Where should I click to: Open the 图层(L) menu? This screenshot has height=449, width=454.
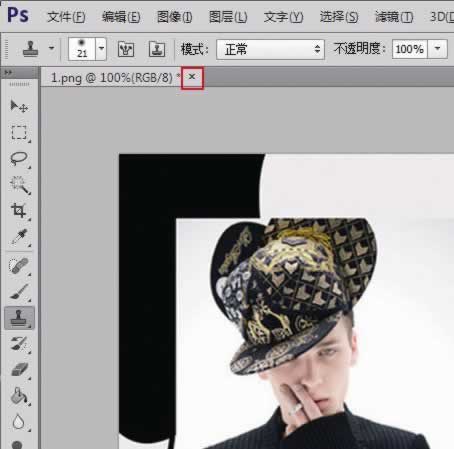click(228, 17)
